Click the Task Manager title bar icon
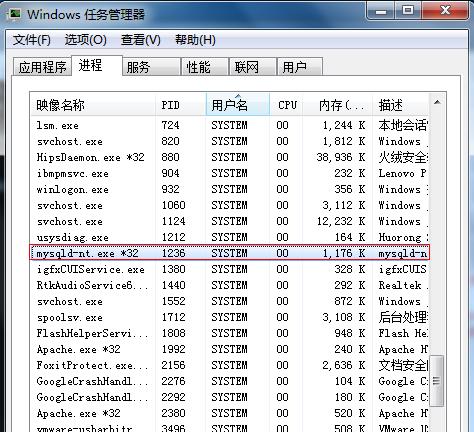Image resolution: width=474 pixels, height=432 pixels. 15,14
